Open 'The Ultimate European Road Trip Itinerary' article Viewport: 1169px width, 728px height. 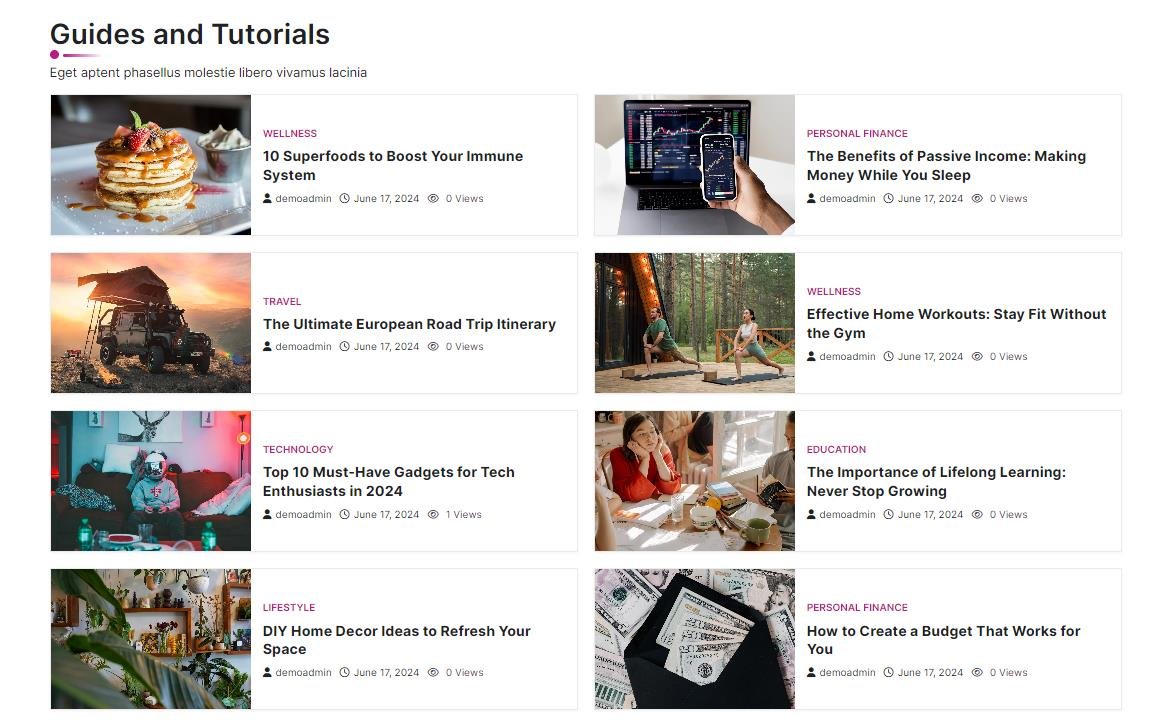[409, 324]
